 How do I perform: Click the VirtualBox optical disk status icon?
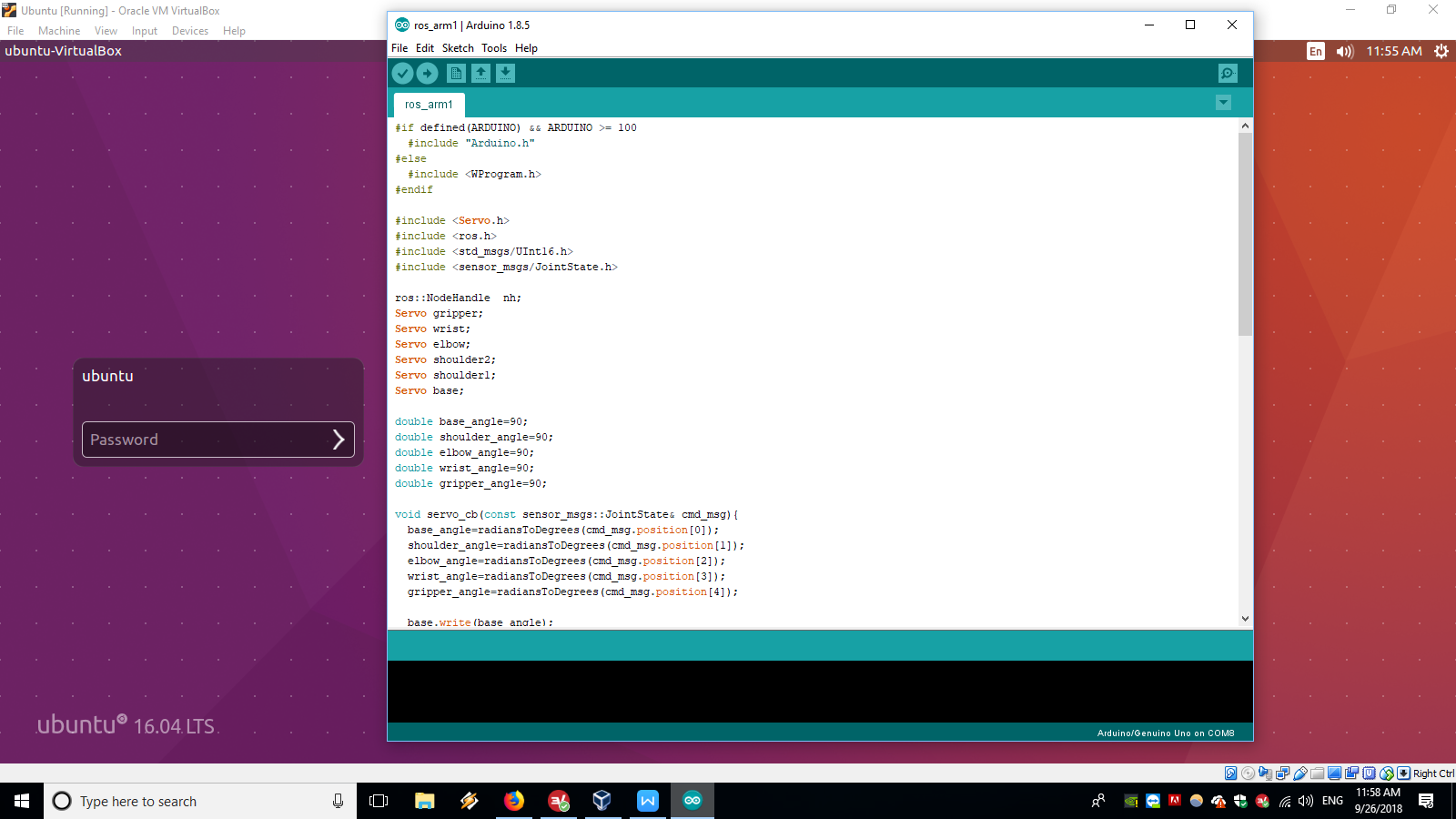click(1248, 773)
